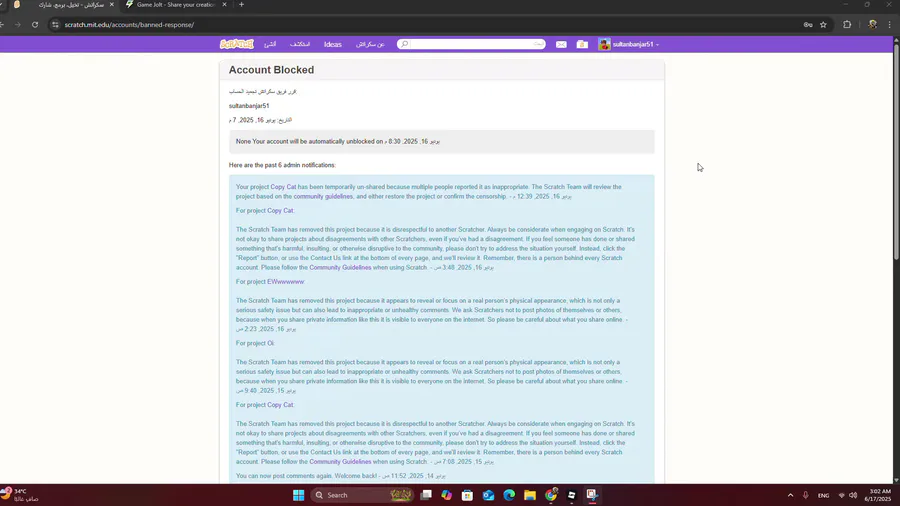This screenshot has height=506, width=900.
Task: Open the taskbar clock showing 3:02 AM
Action: (x=880, y=495)
